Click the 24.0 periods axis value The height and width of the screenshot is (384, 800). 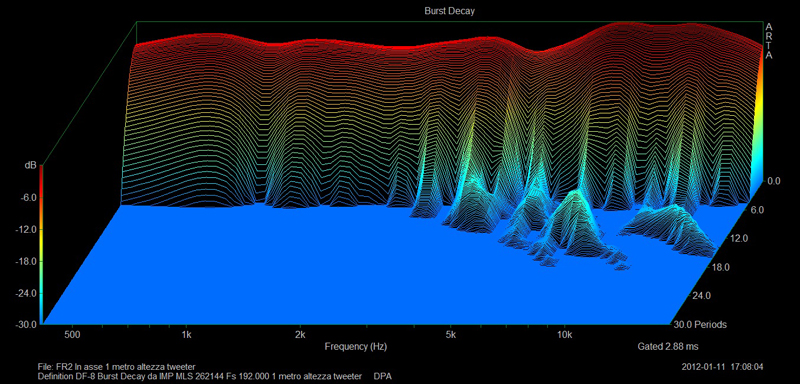pos(702,295)
